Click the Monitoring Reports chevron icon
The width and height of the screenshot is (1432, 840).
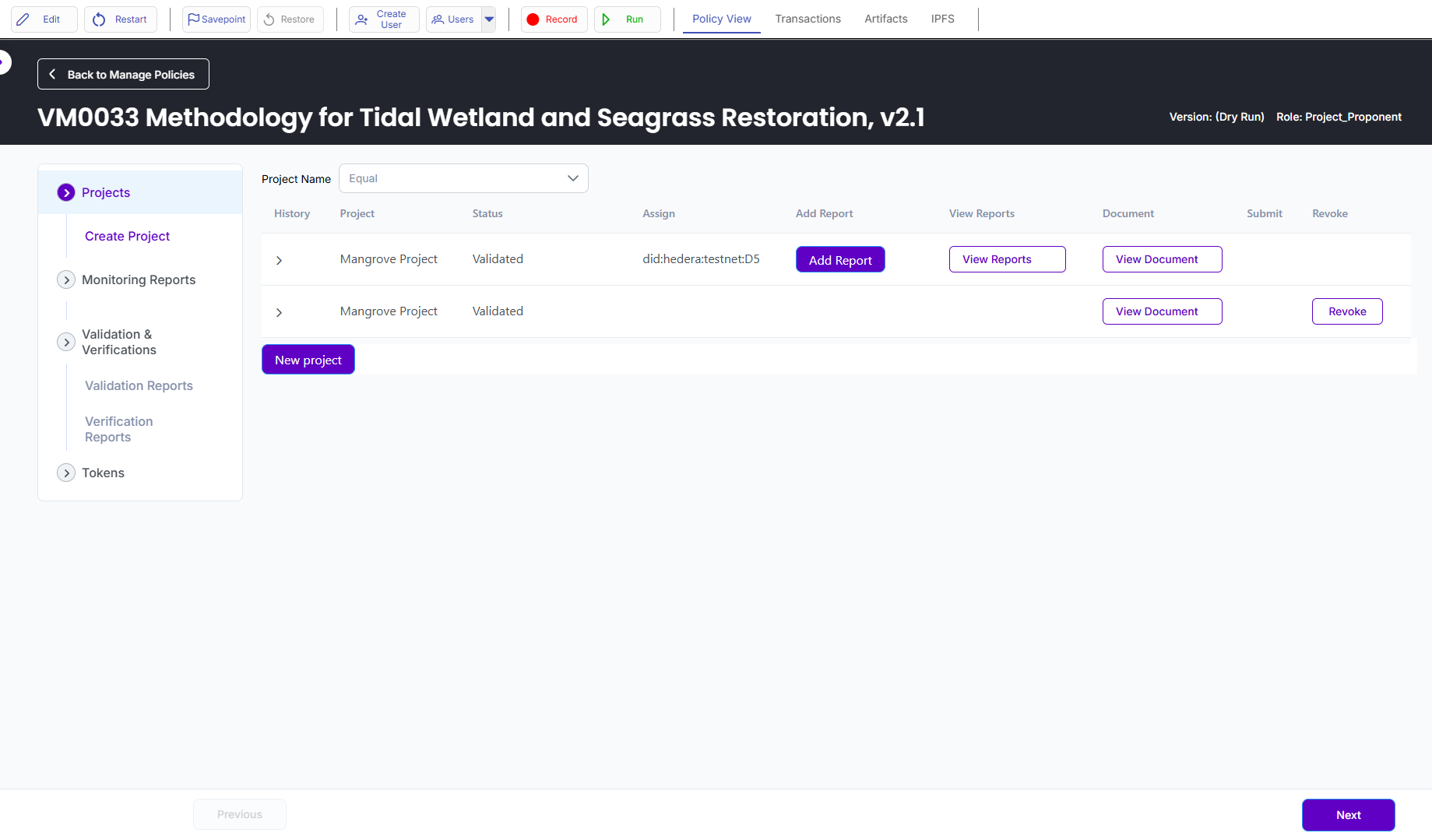point(66,279)
